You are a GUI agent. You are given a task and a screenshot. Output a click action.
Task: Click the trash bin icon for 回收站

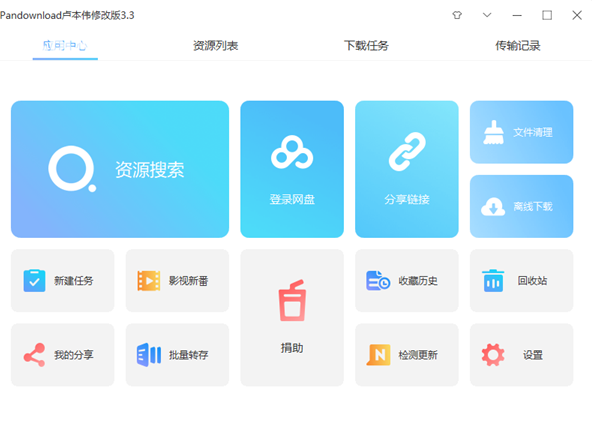pyautogui.click(x=493, y=280)
